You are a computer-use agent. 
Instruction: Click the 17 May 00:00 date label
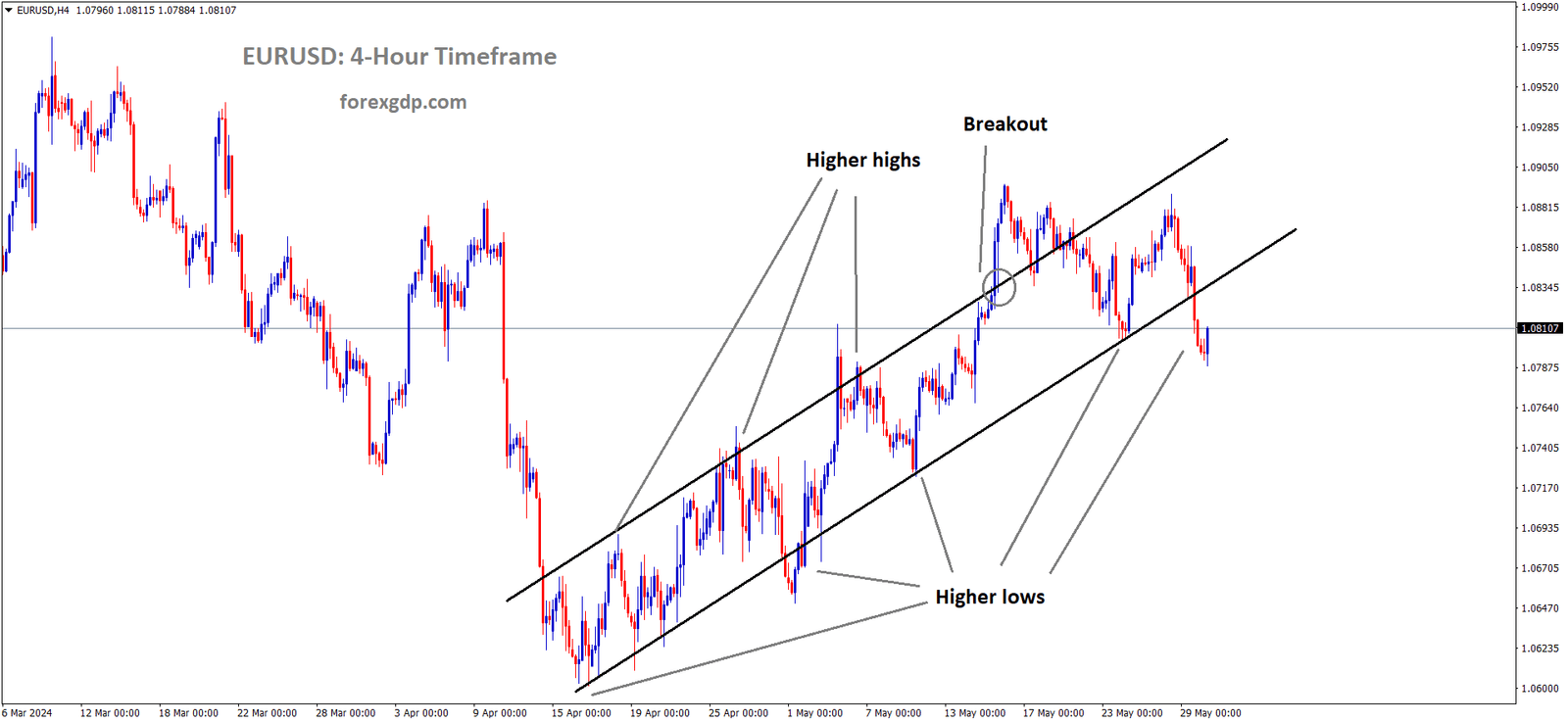click(1053, 713)
